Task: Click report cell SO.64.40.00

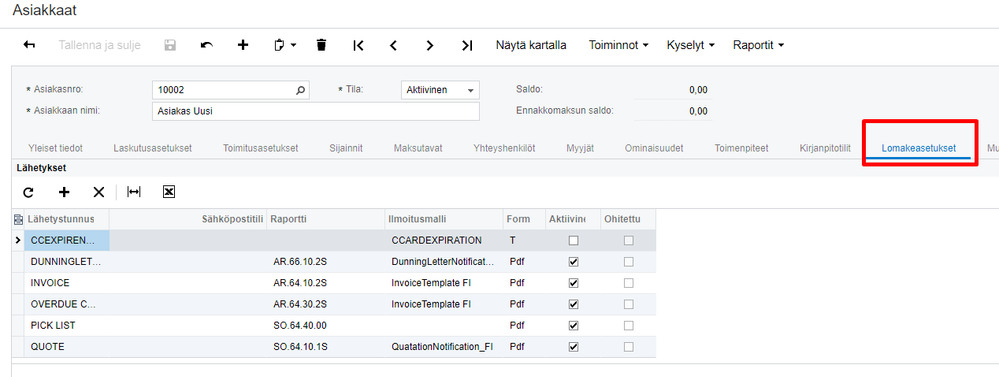Action: [326, 325]
